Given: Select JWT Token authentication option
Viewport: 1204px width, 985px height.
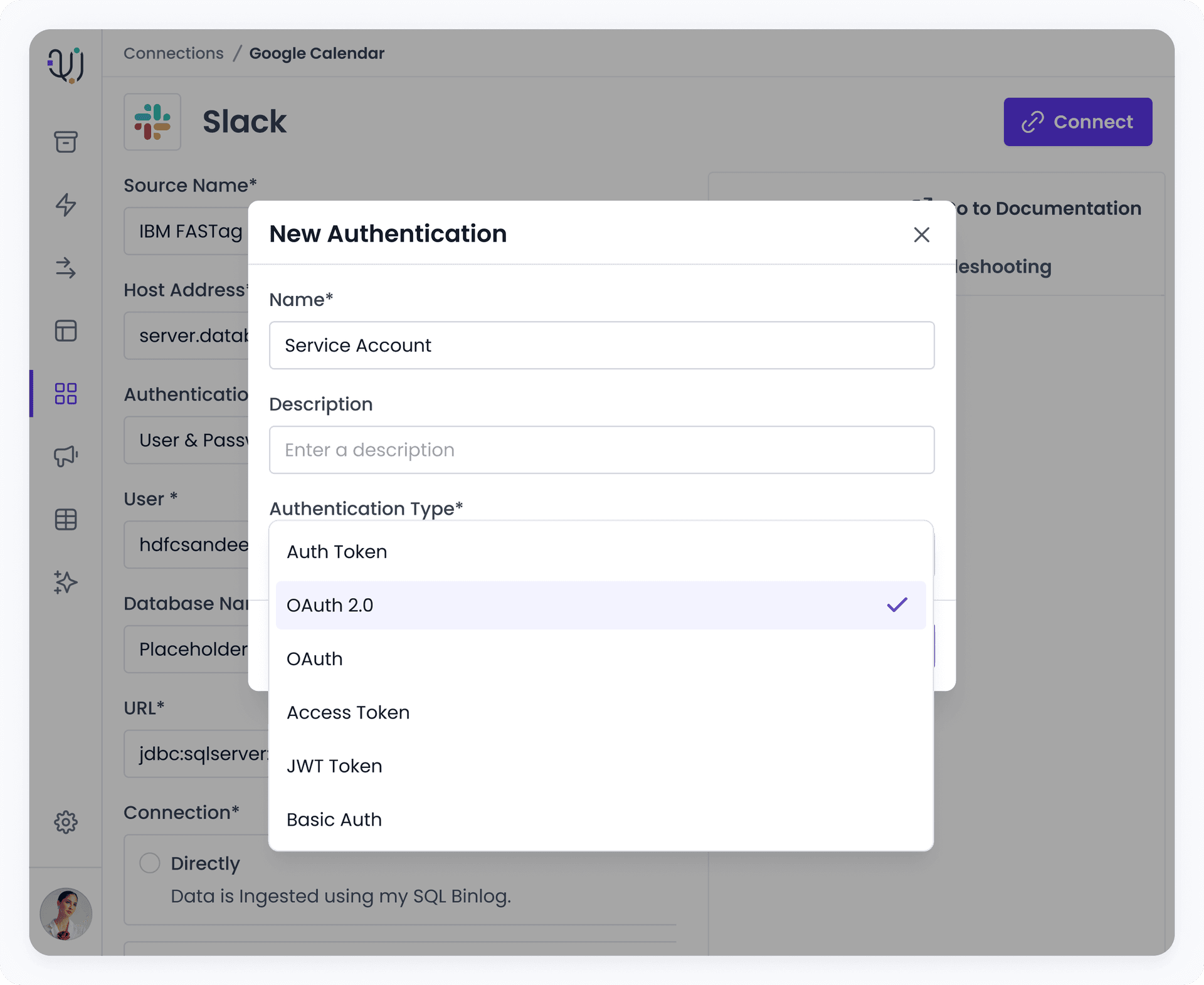Looking at the screenshot, I should (334, 766).
